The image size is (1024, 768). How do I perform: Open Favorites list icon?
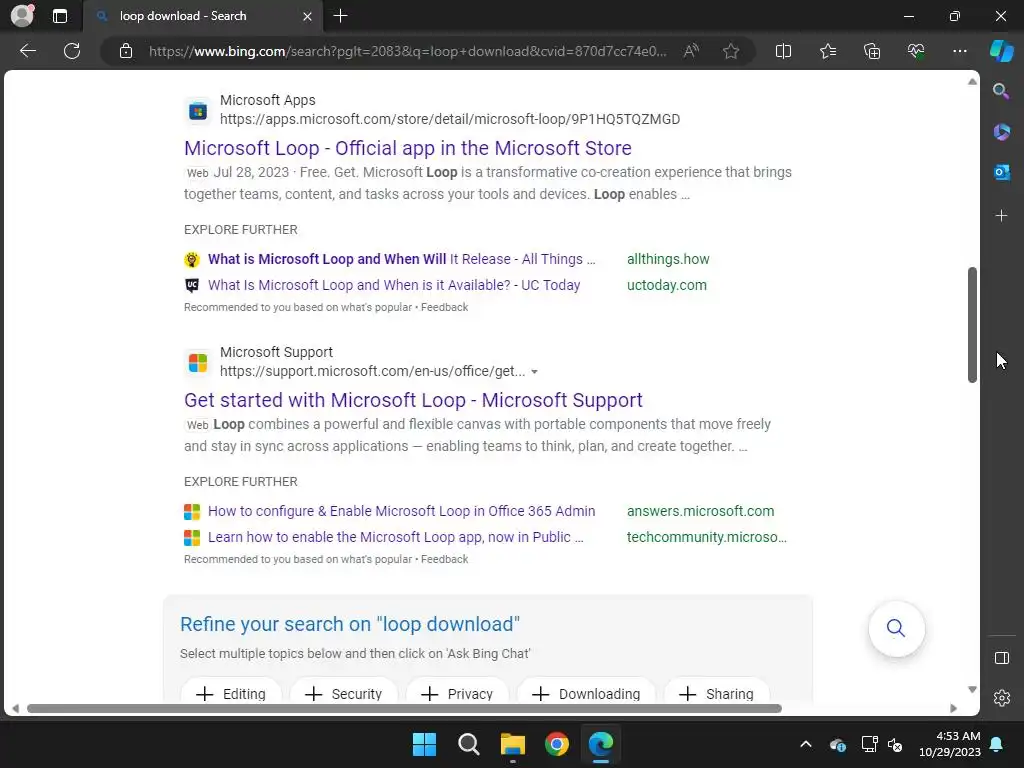(x=827, y=51)
